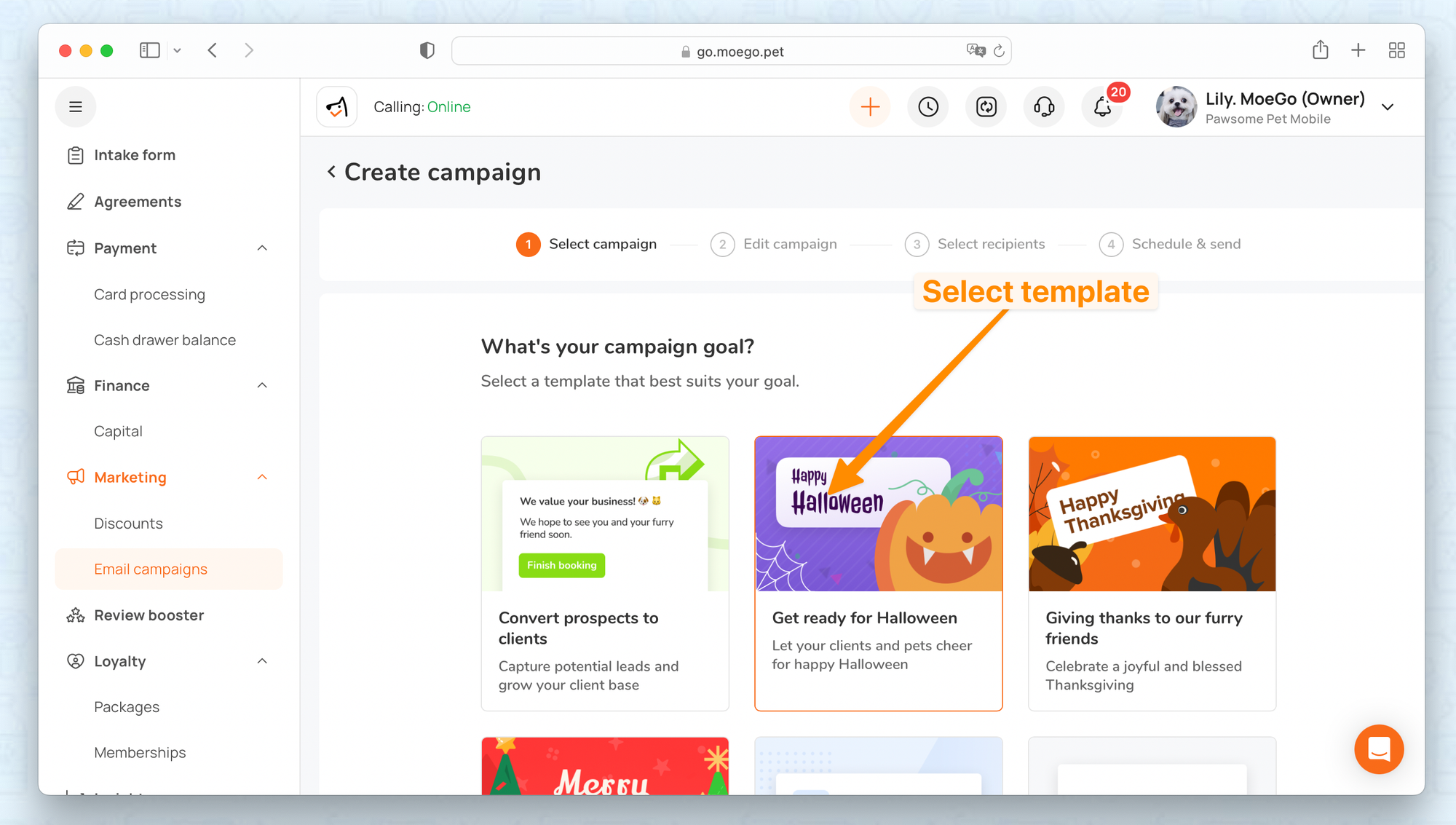
Task: Click the sync refresh icon in header
Action: 986,107
